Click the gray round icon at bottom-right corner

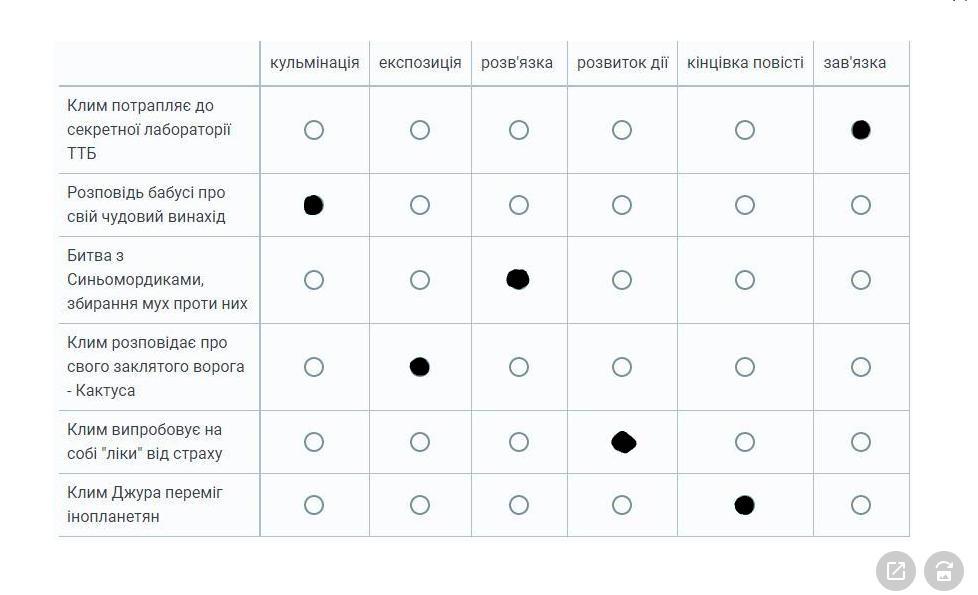(944, 571)
